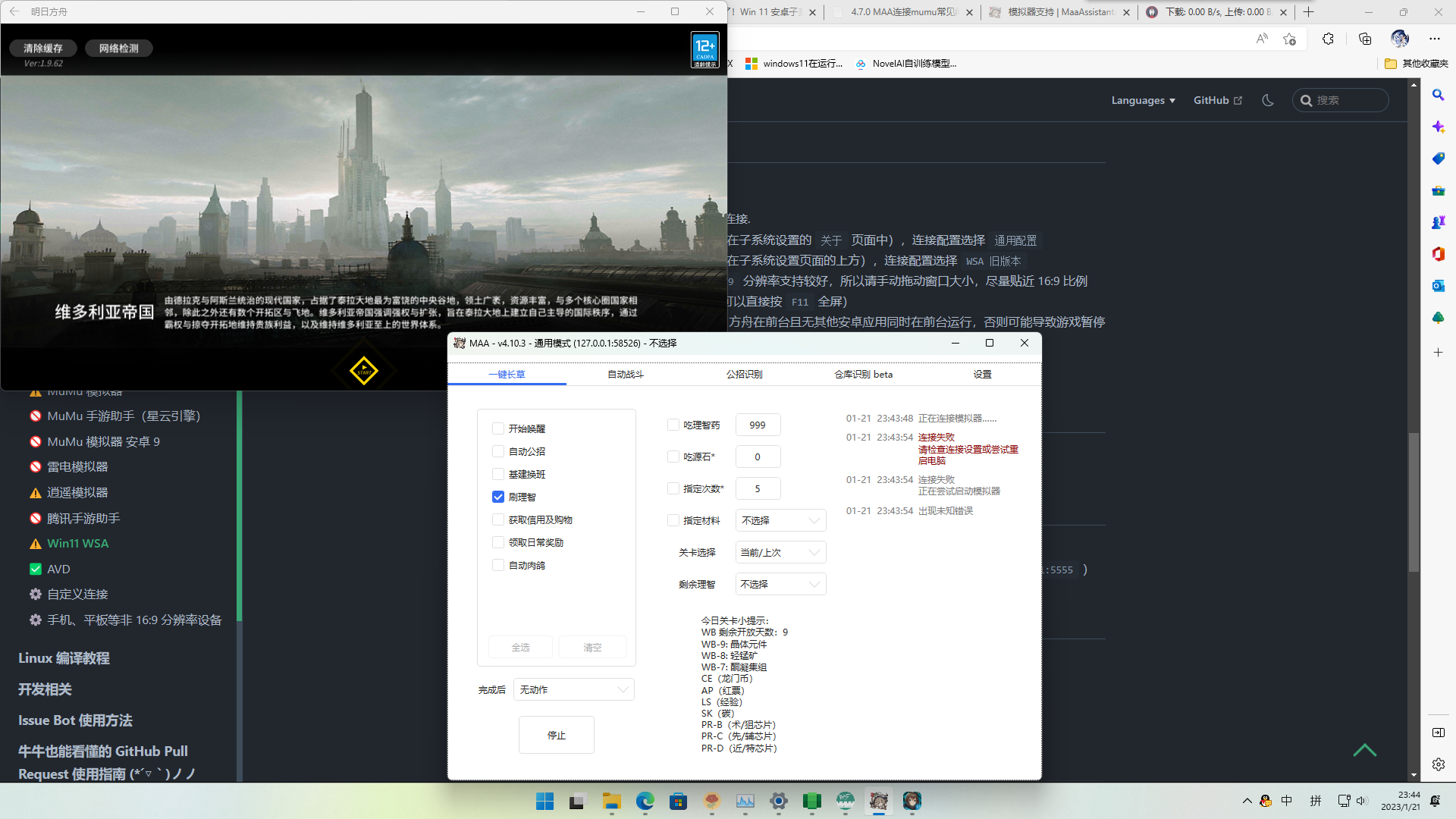Open the 关卡选择 dropdown

tap(780, 552)
